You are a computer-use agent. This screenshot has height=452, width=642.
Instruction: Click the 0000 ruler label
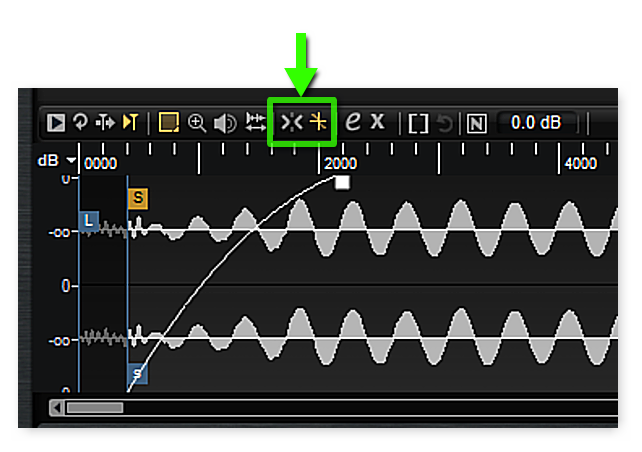(x=101, y=164)
